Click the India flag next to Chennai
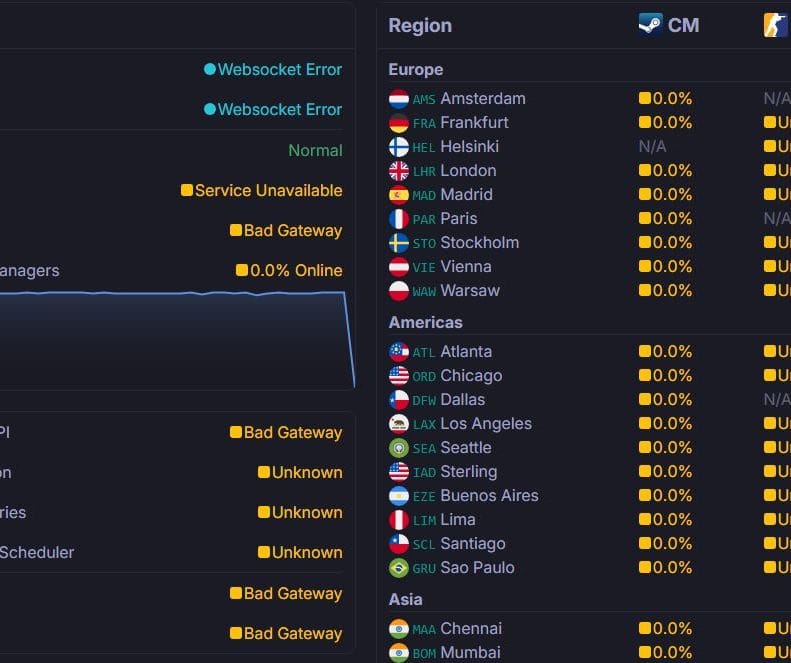791x663 pixels. click(x=399, y=629)
